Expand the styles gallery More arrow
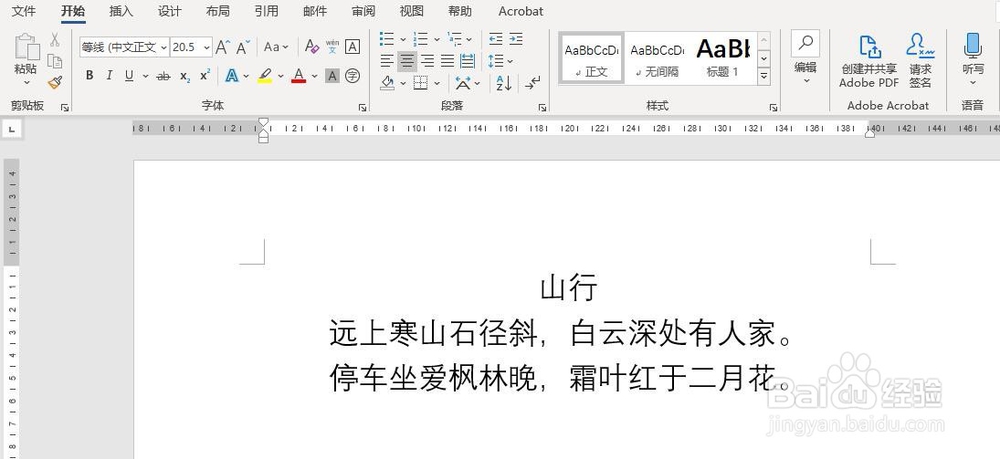1000x459 pixels. pyautogui.click(x=764, y=76)
